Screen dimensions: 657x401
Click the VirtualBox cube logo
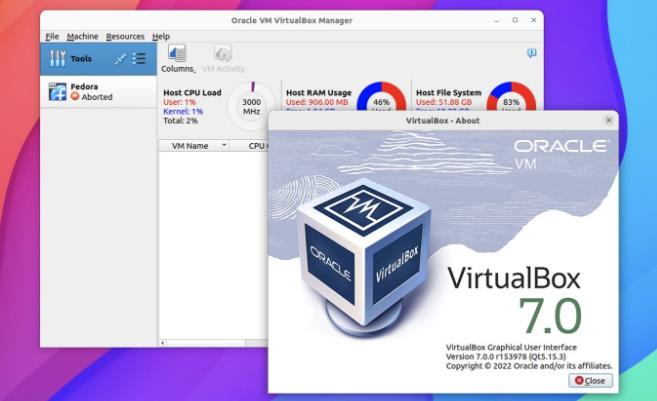(x=364, y=256)
